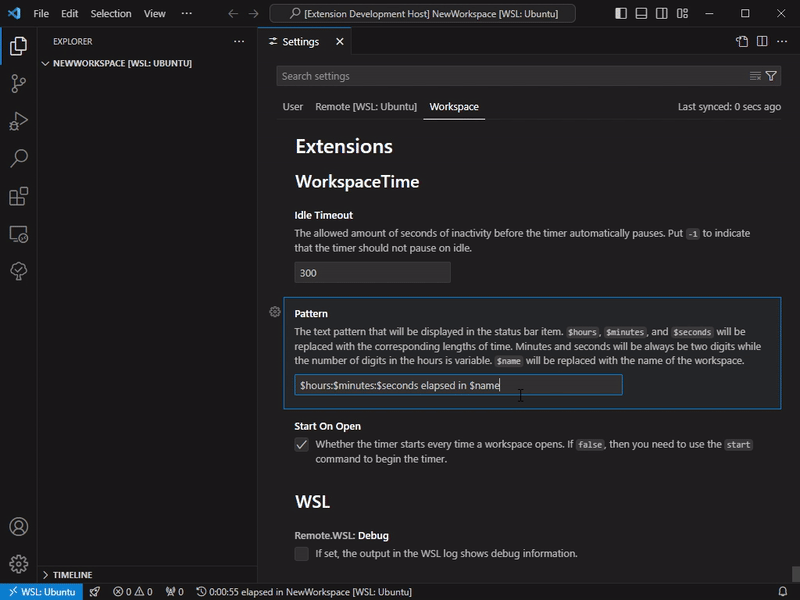
Task: Uncheck the Start On Open checkbox
Action: tap(302, 444)
